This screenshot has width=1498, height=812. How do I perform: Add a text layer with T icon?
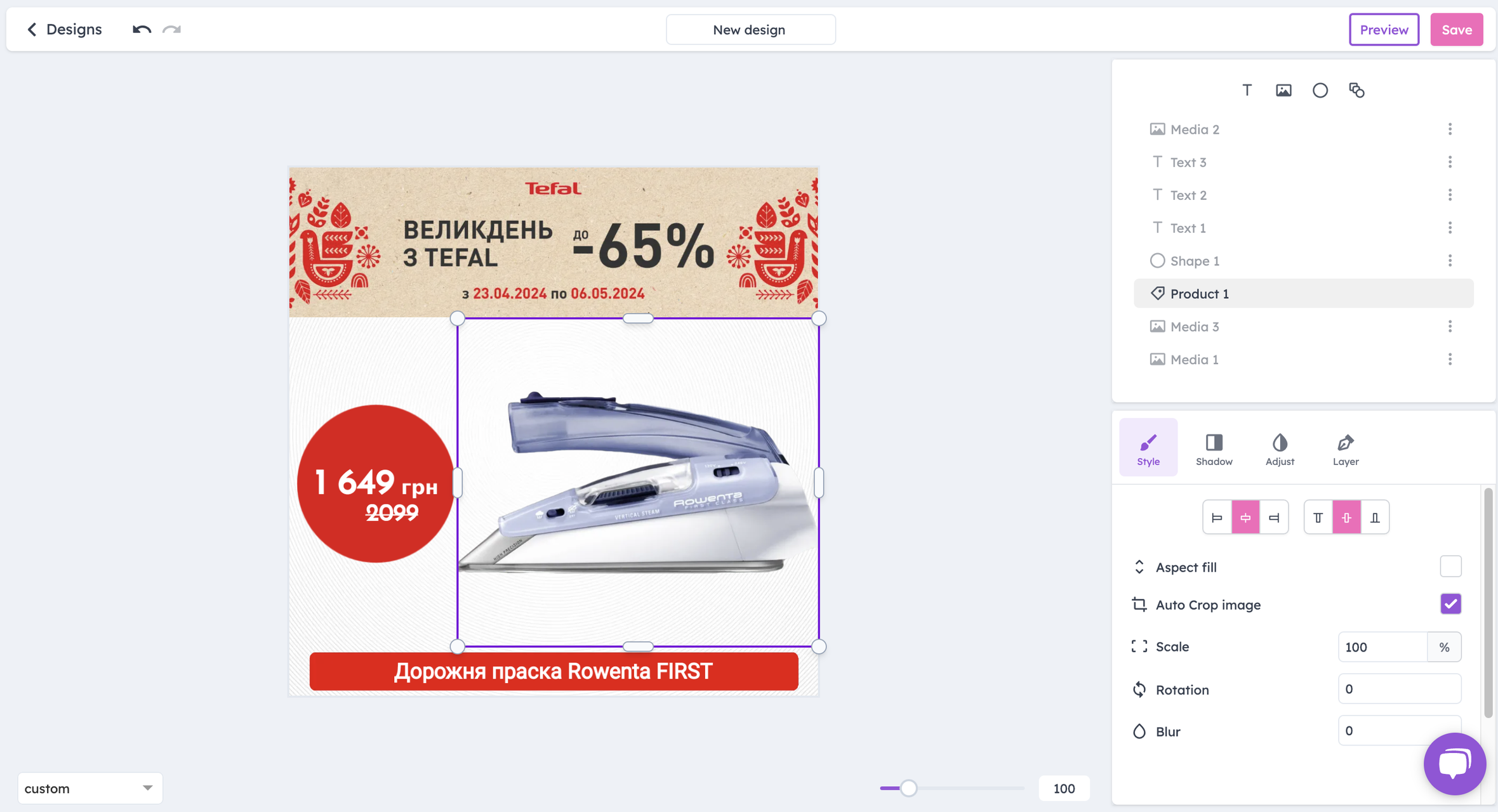click(1247, 90)
